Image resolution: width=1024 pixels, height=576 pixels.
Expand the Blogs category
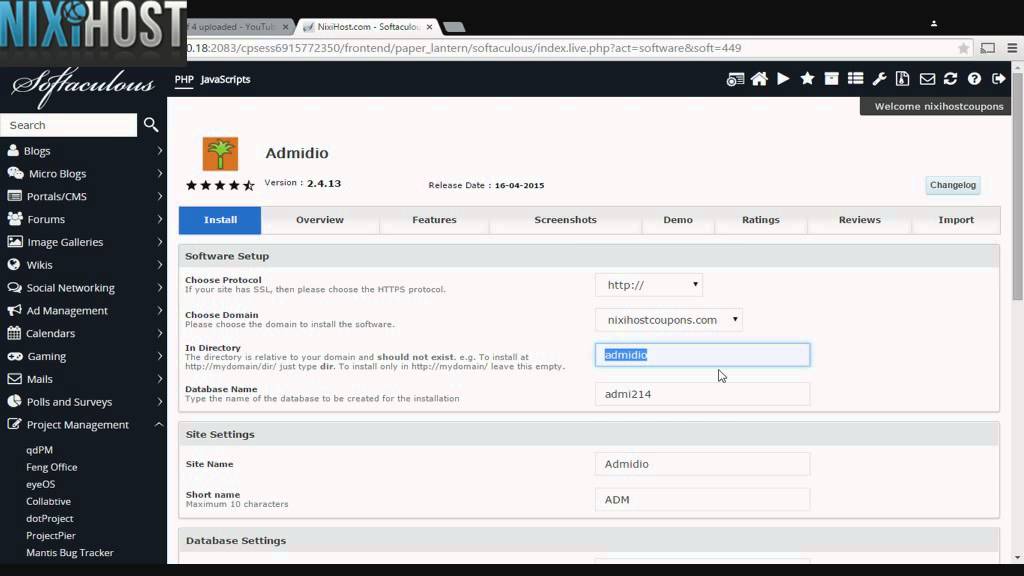click(84, 151)
